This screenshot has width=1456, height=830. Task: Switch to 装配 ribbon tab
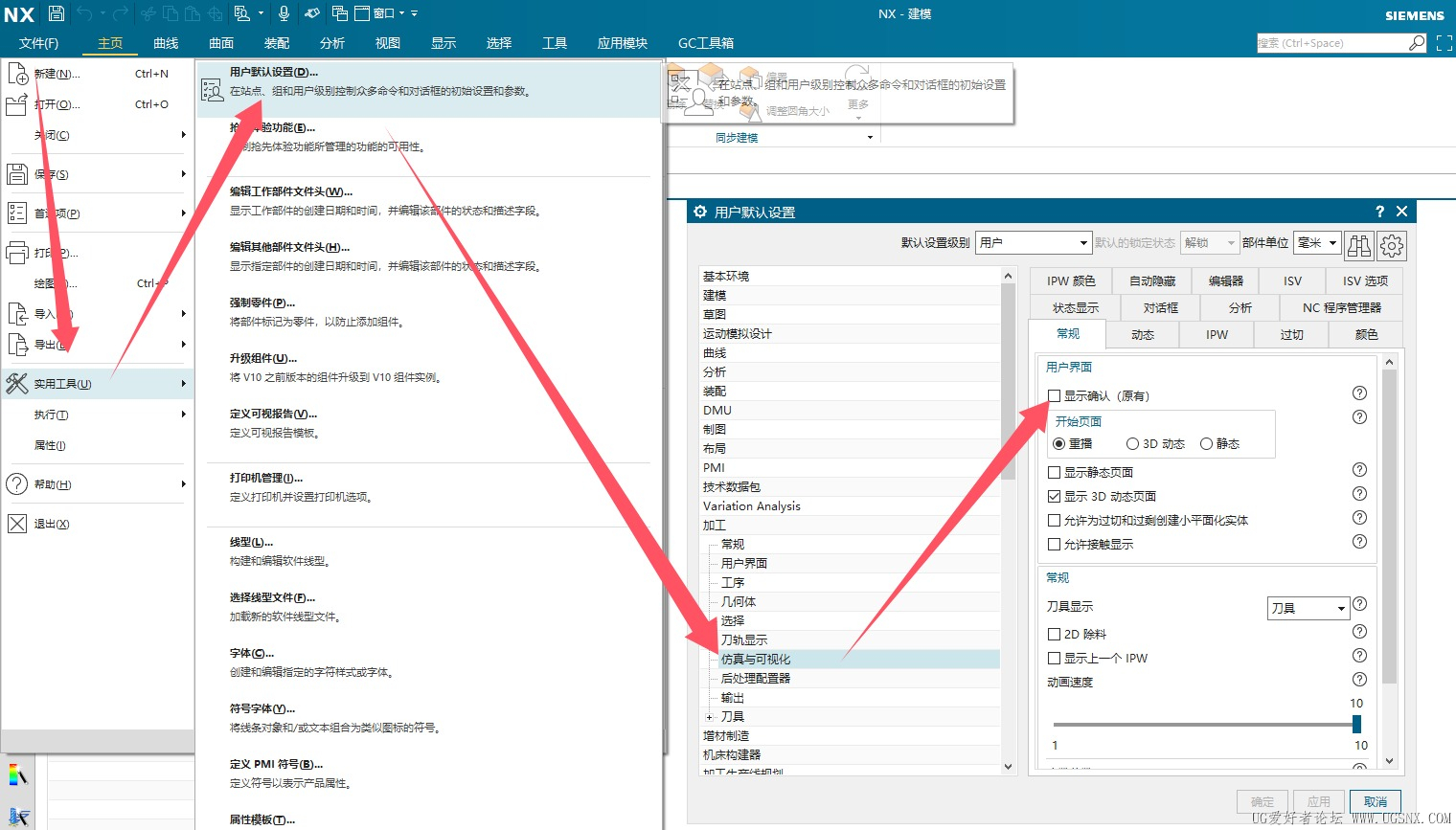point(277,43)
